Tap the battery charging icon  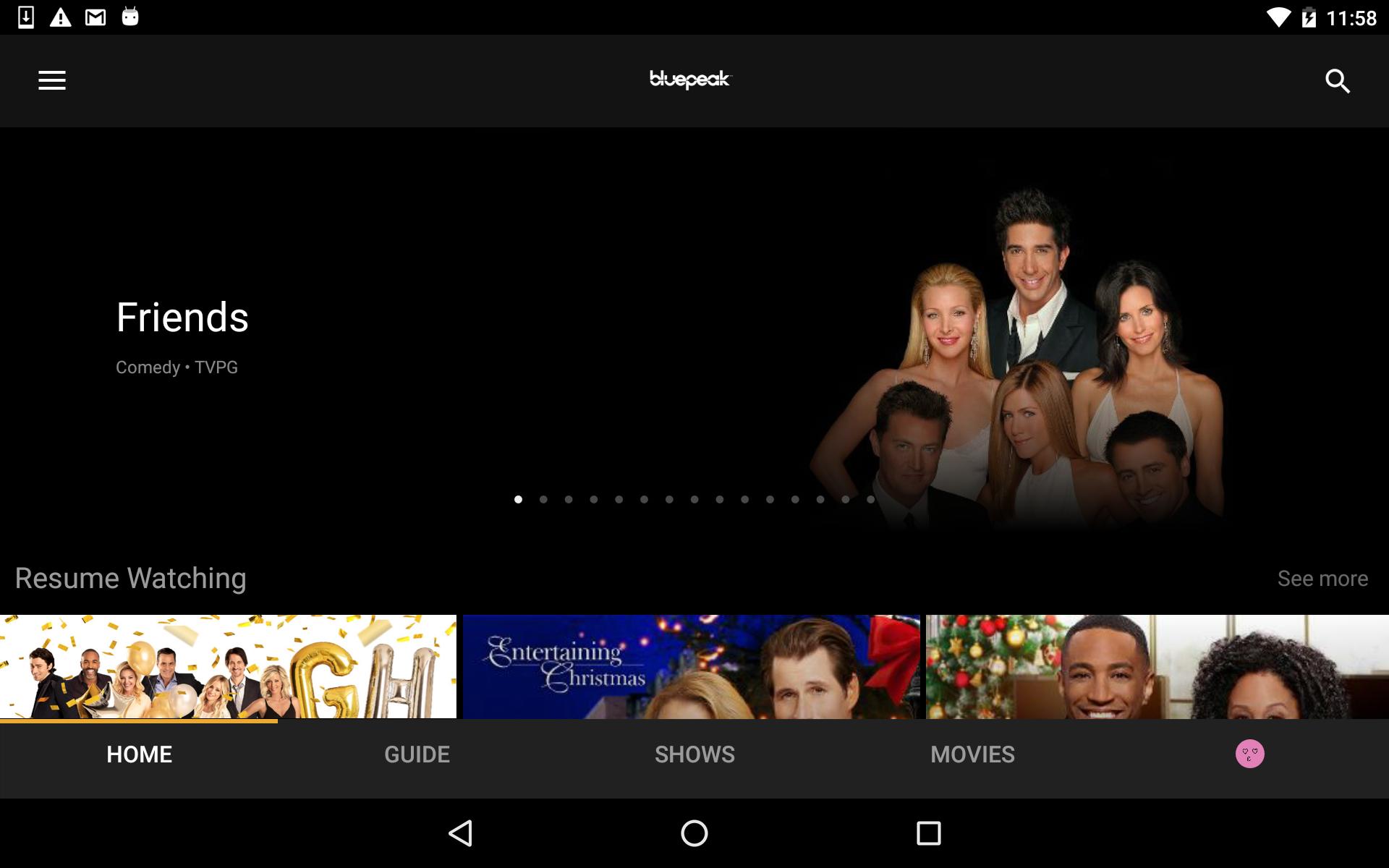pos(1308,17)
